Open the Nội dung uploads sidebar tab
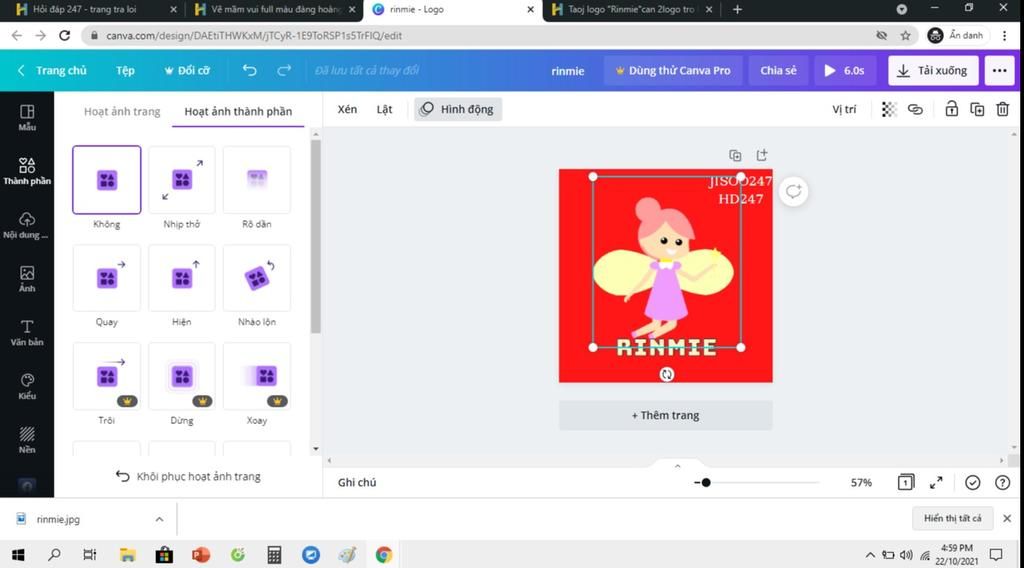This screenshot has width=1024, height=568. (27, 225)
